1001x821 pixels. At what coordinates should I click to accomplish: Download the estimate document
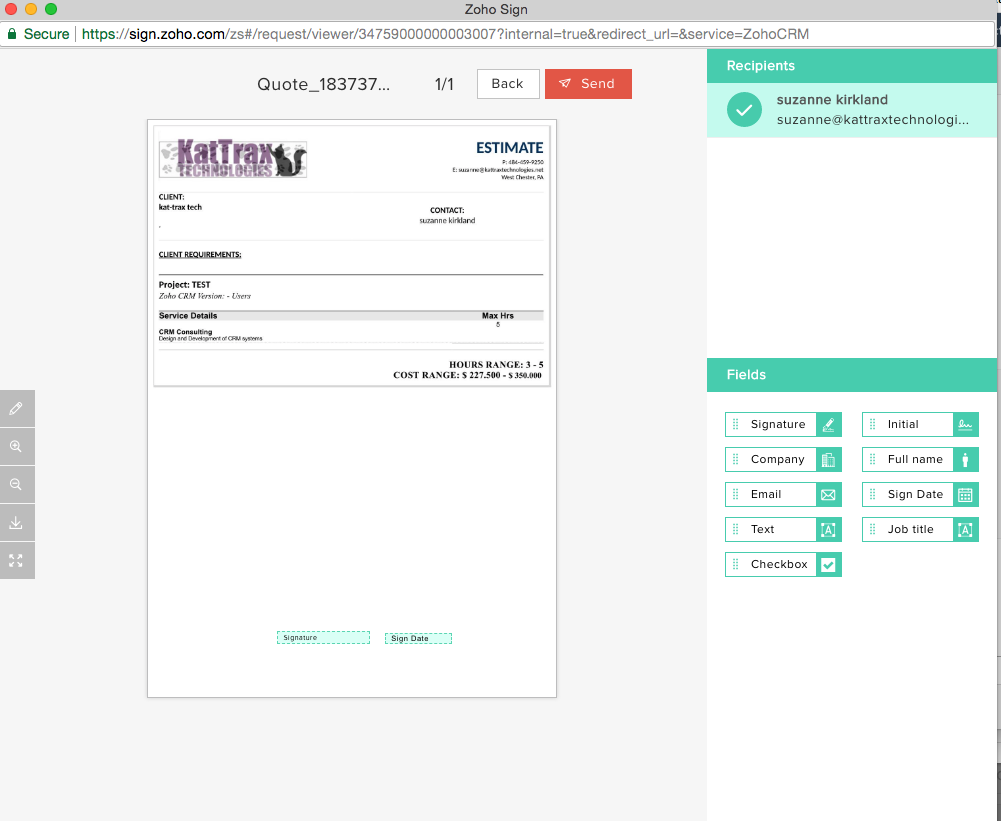coord(17,522)
